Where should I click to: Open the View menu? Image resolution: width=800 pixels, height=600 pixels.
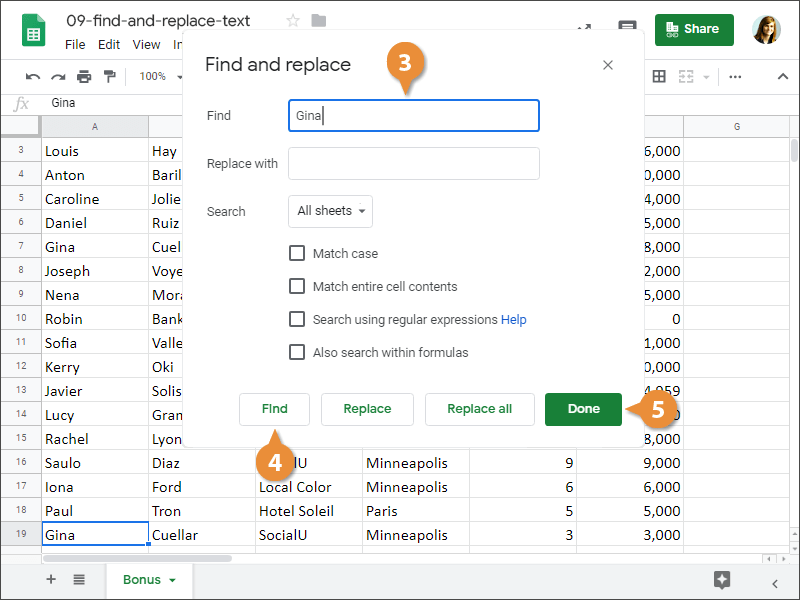(146, 45)
